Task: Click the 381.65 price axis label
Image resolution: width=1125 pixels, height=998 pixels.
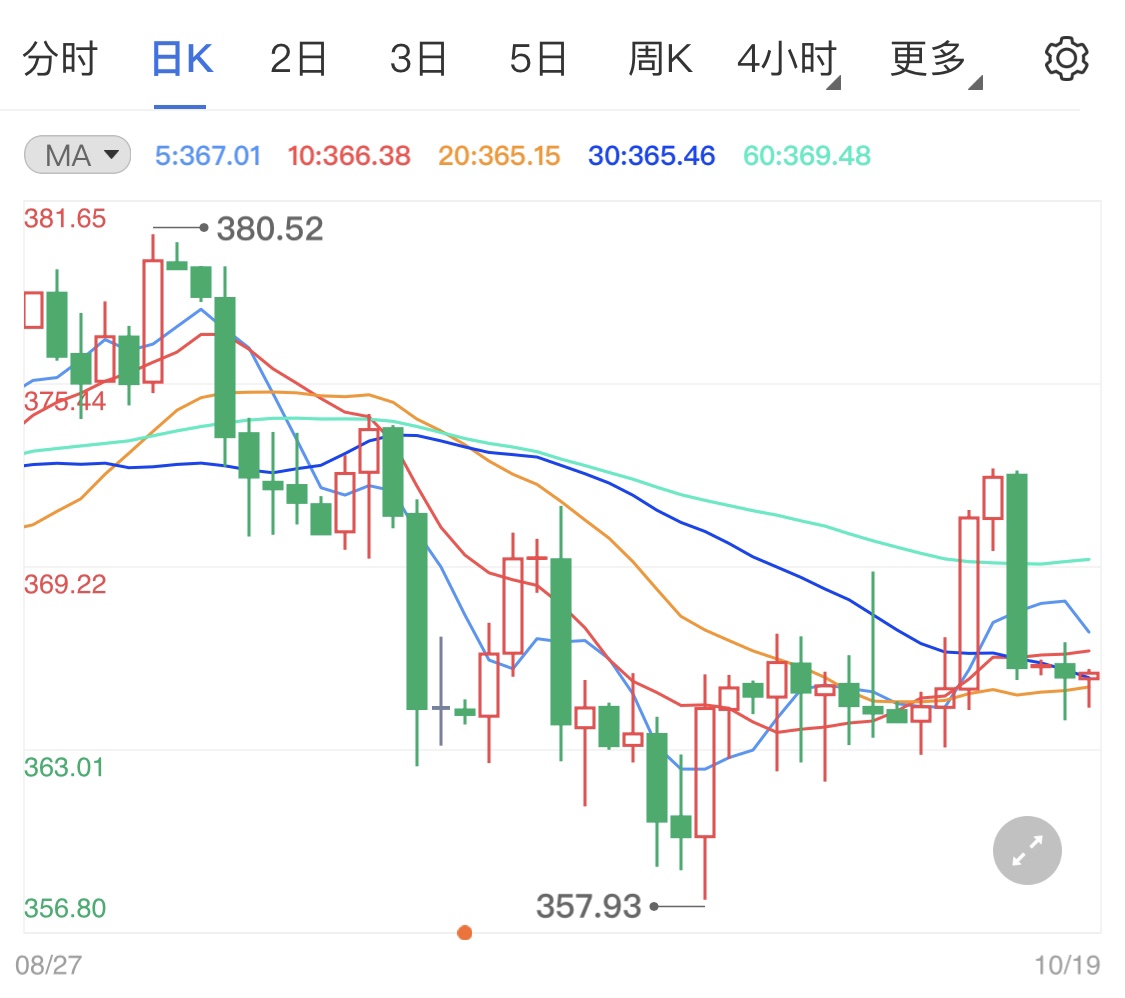Action: [x=65, y=219]
